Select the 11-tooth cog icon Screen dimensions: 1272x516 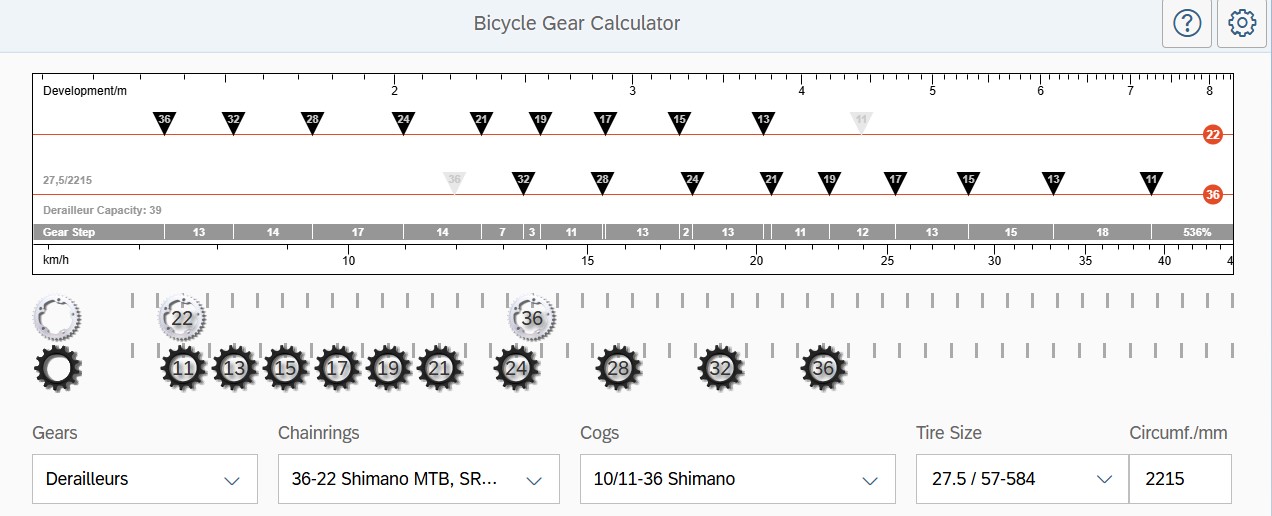point(183,368)
